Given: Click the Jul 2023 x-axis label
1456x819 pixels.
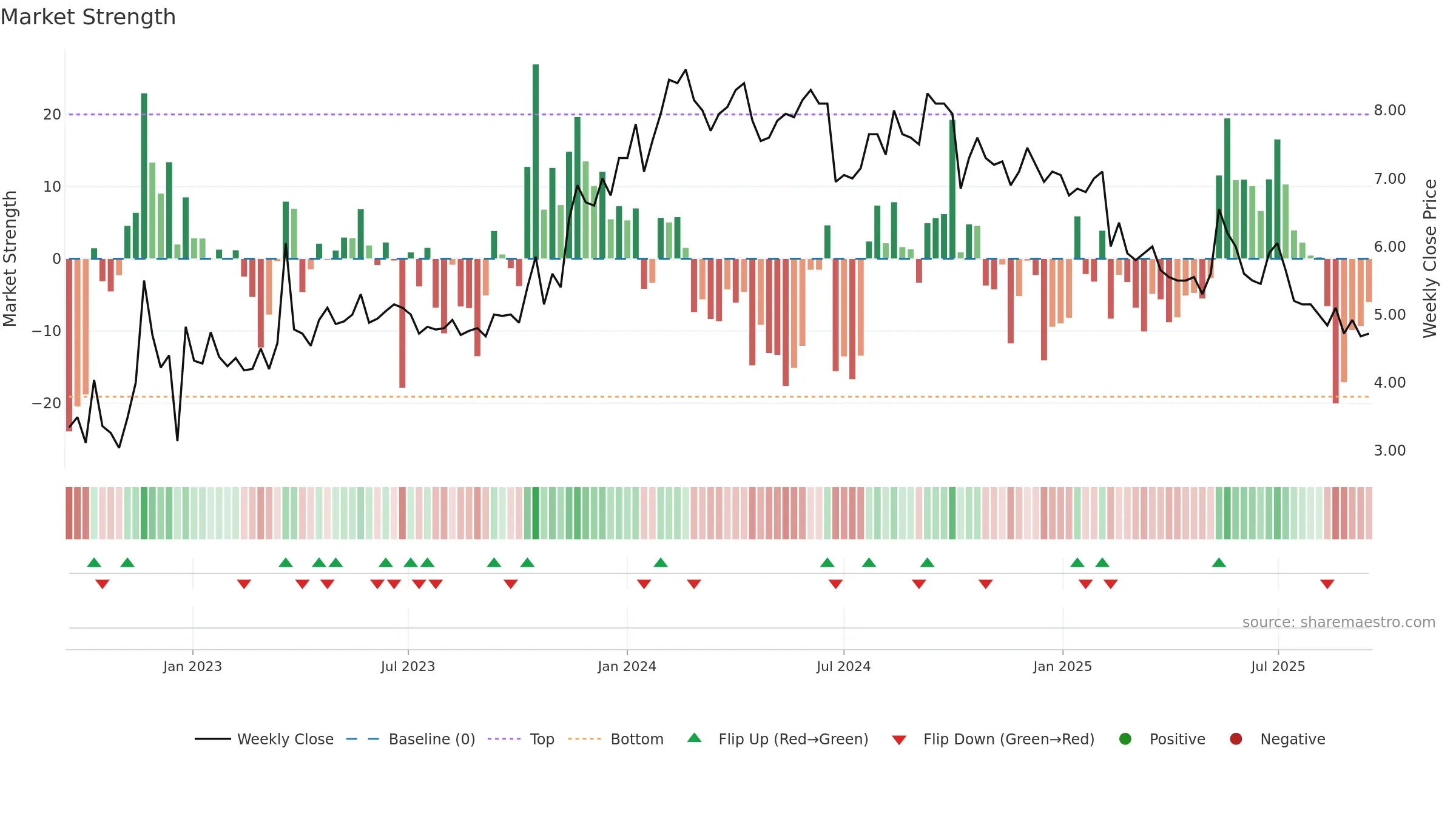Looking at the screenshot, I should pos(408,666).
